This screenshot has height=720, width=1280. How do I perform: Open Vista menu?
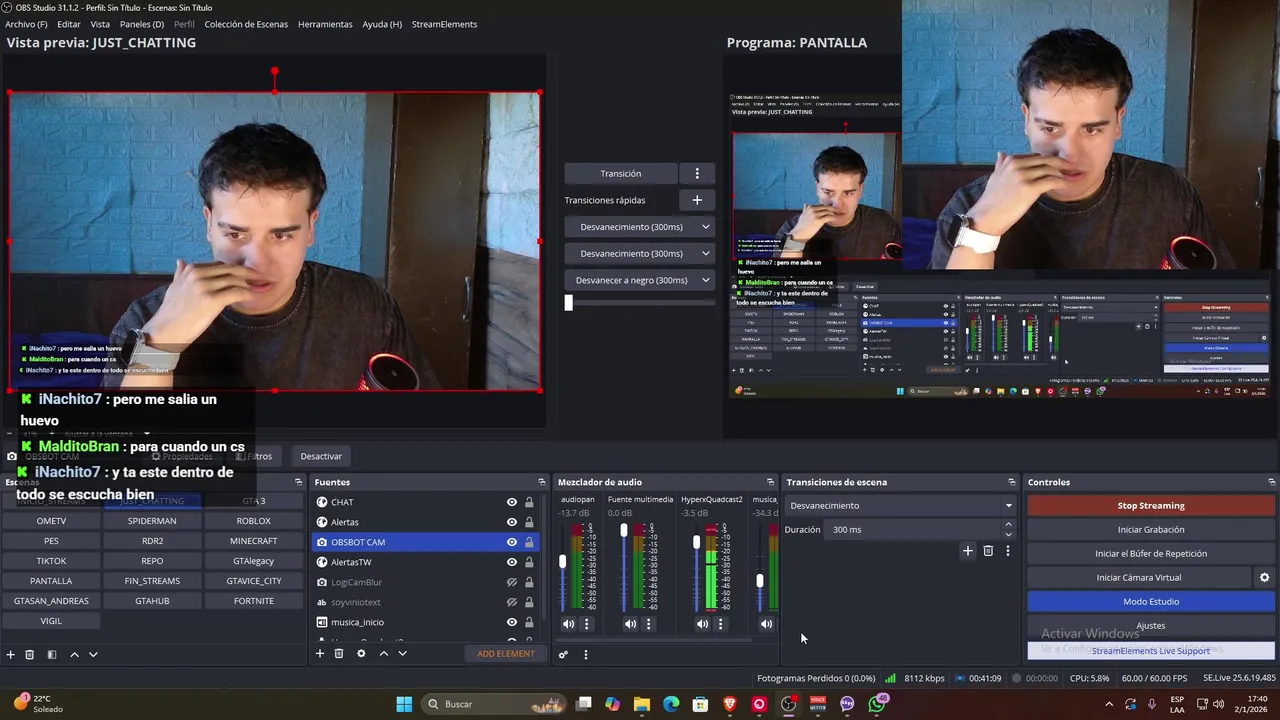click(x=100, y=24)
